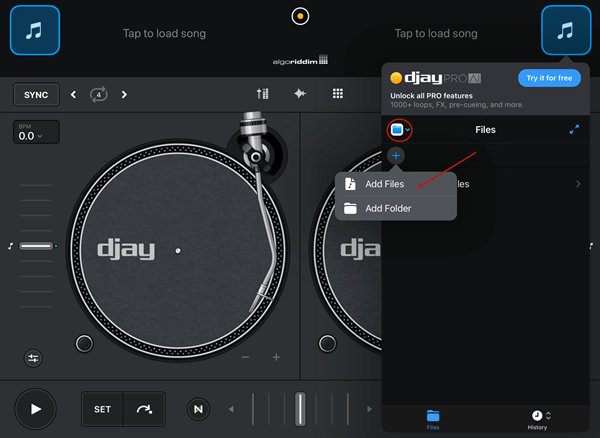Open the BPM 0.0 dropdown

click(x=35, y=133)
